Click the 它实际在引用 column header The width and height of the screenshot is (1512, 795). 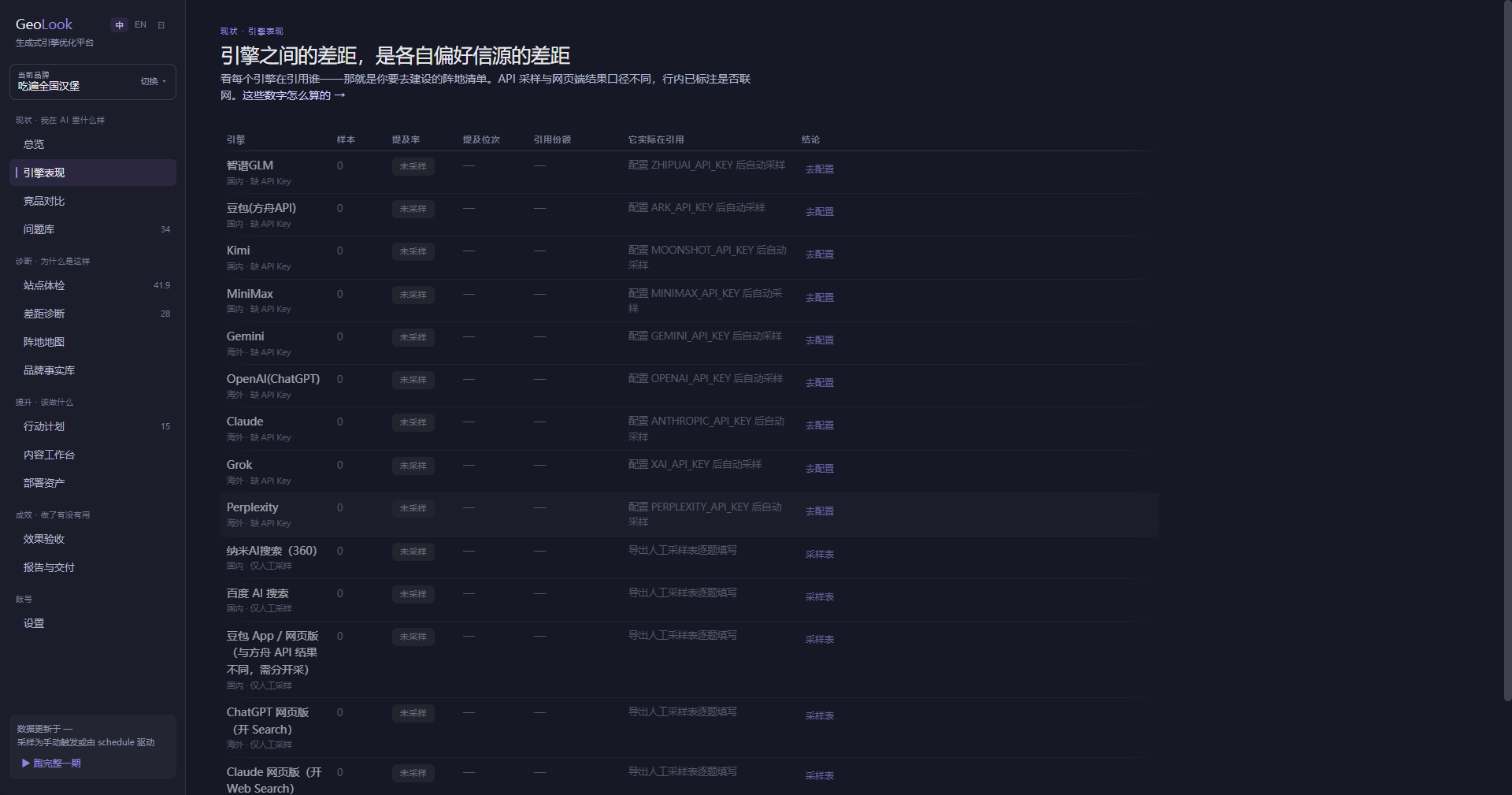click(656, 139)
